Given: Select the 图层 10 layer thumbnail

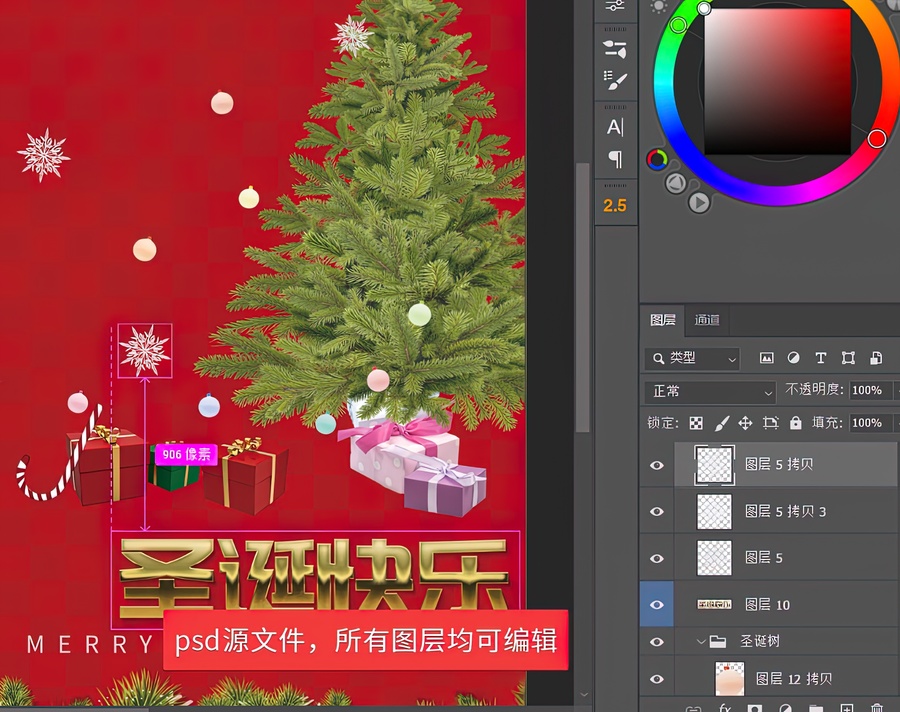Looking at the screenshot, I should click(x=714, y=605).
